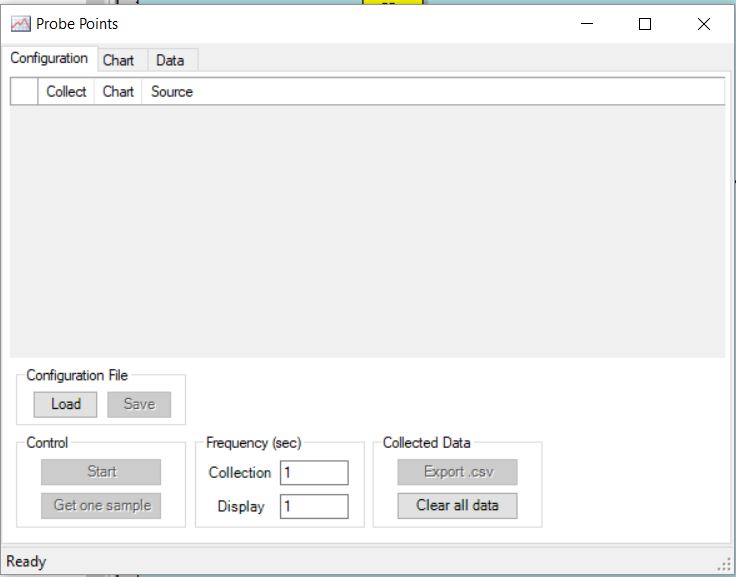
Task: Focus the Display frequency input field
Action: tap(314, 506)
